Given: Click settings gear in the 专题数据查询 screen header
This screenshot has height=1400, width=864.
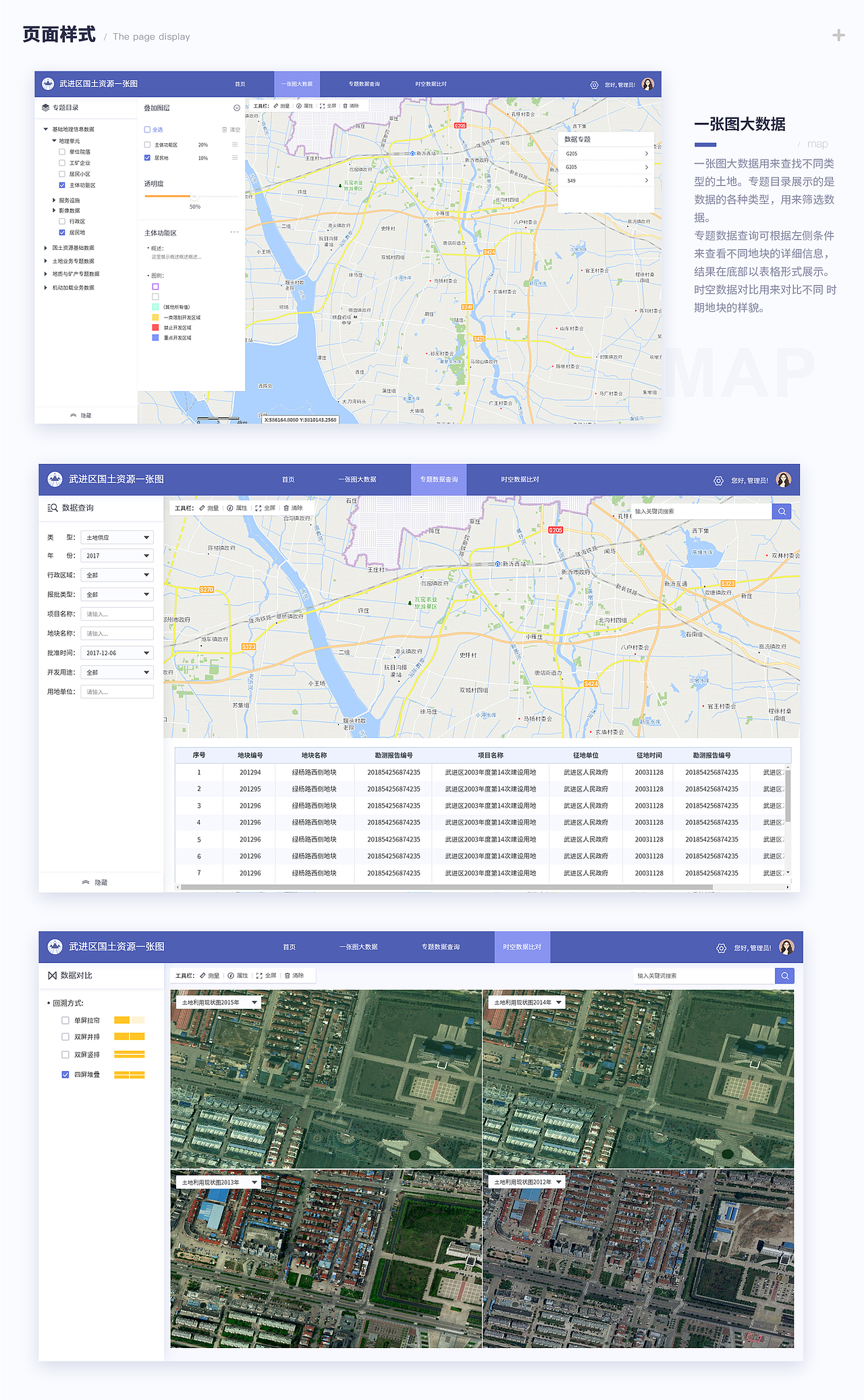Looking at the screenshot, I should point(718,481).
